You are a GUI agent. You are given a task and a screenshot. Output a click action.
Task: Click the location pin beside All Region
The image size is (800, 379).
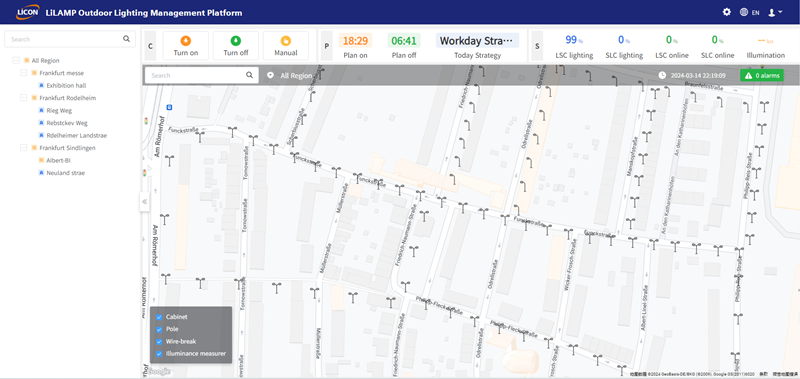[270, 75]
